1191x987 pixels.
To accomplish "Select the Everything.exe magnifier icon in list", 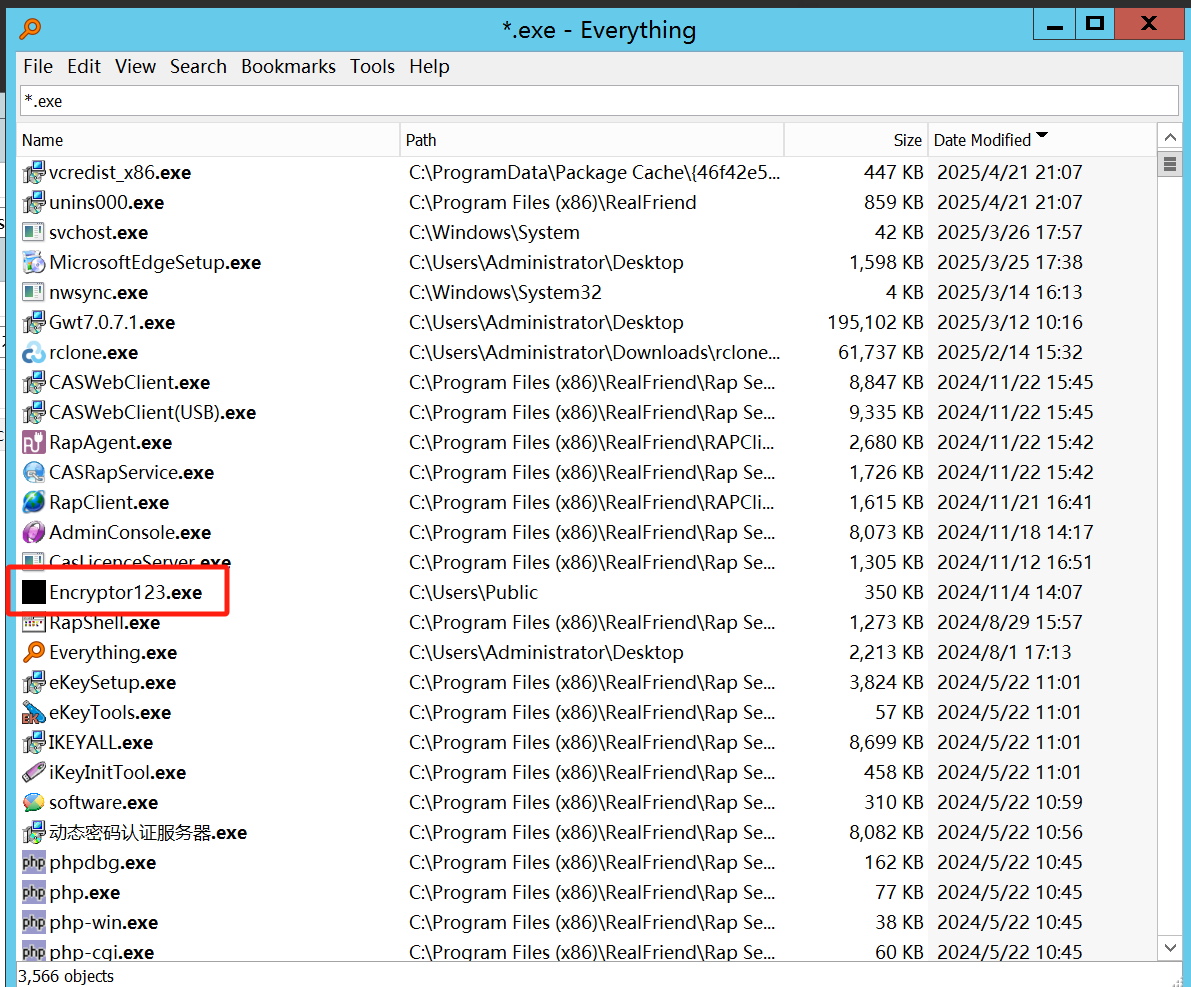I will (x=34, y=653).
